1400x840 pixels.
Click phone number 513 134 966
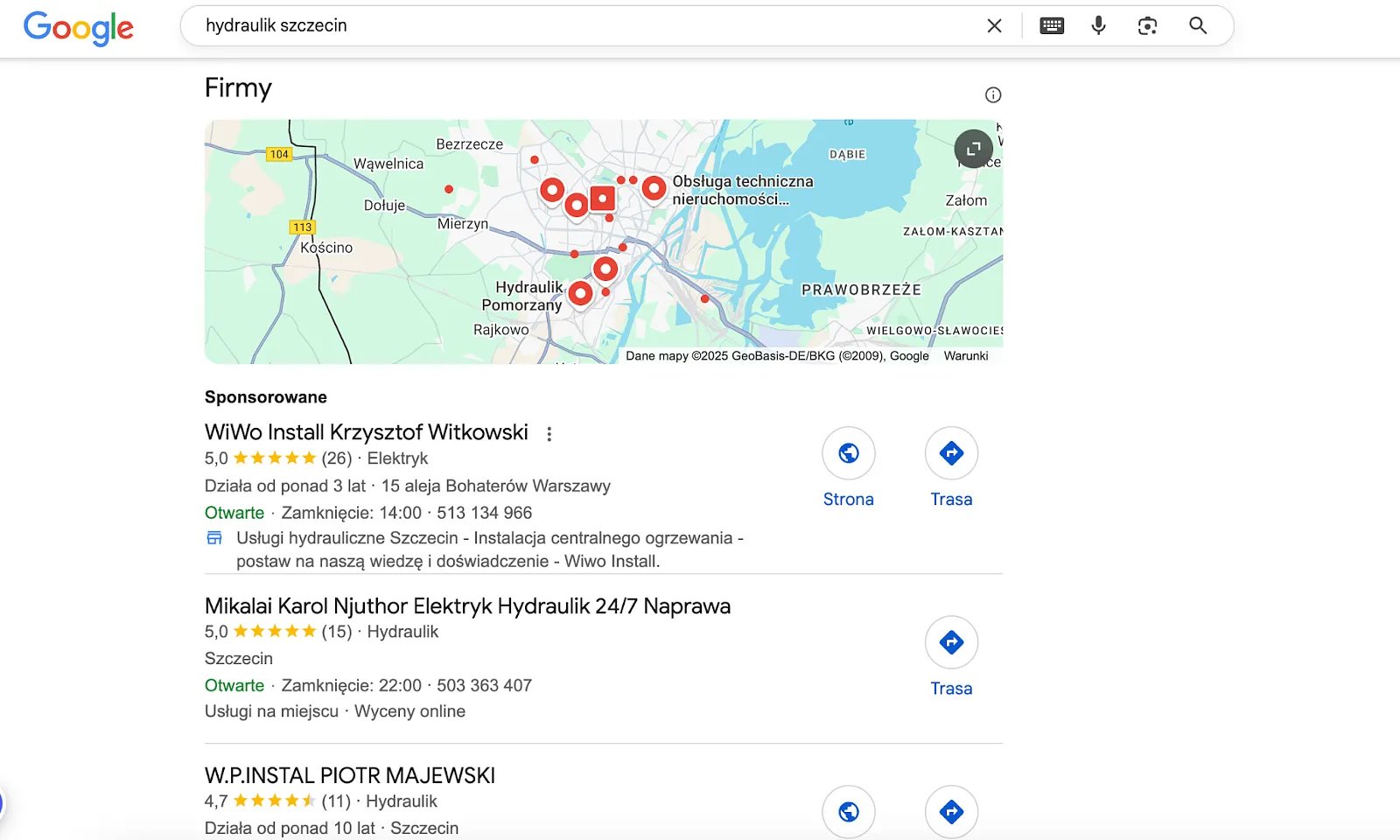pos(485,513)
